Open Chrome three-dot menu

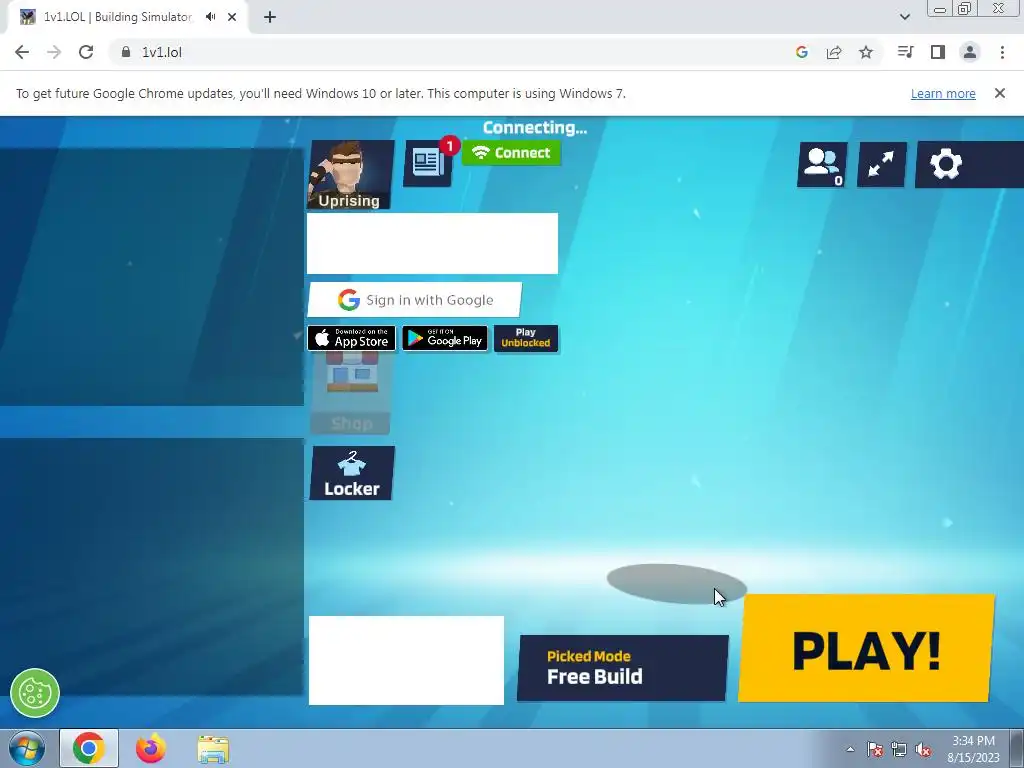point(1002,52)
